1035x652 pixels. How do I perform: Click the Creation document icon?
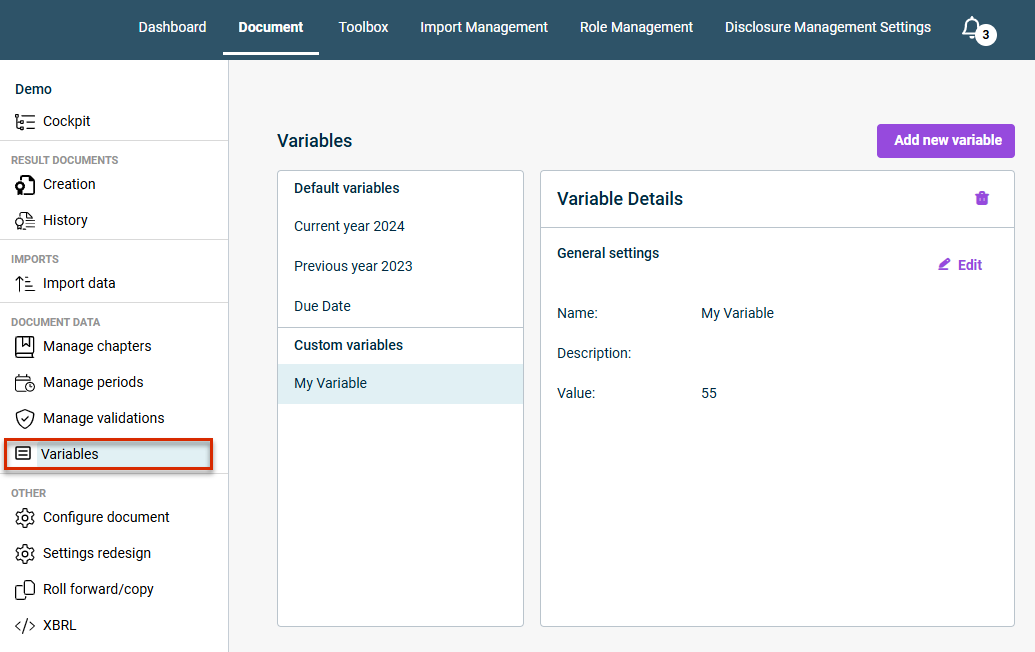click(x=24, y=185)
